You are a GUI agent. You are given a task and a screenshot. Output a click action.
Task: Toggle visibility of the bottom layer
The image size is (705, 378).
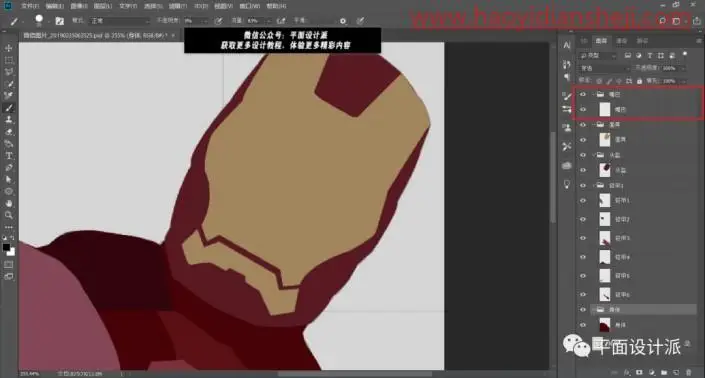[x=583, y=325]
